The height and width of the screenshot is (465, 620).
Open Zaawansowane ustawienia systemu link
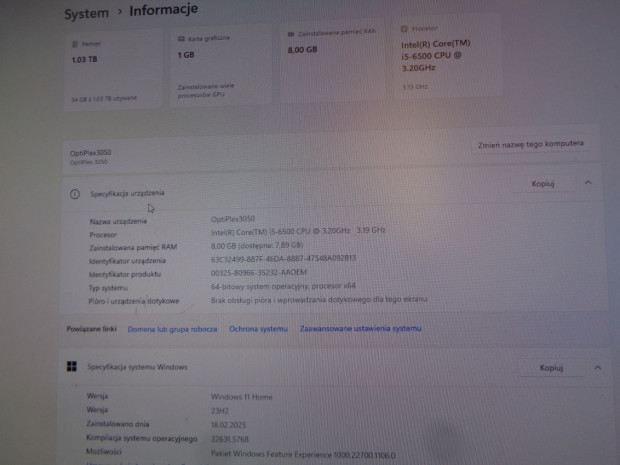pyautogui.click(x=360, y=328)
